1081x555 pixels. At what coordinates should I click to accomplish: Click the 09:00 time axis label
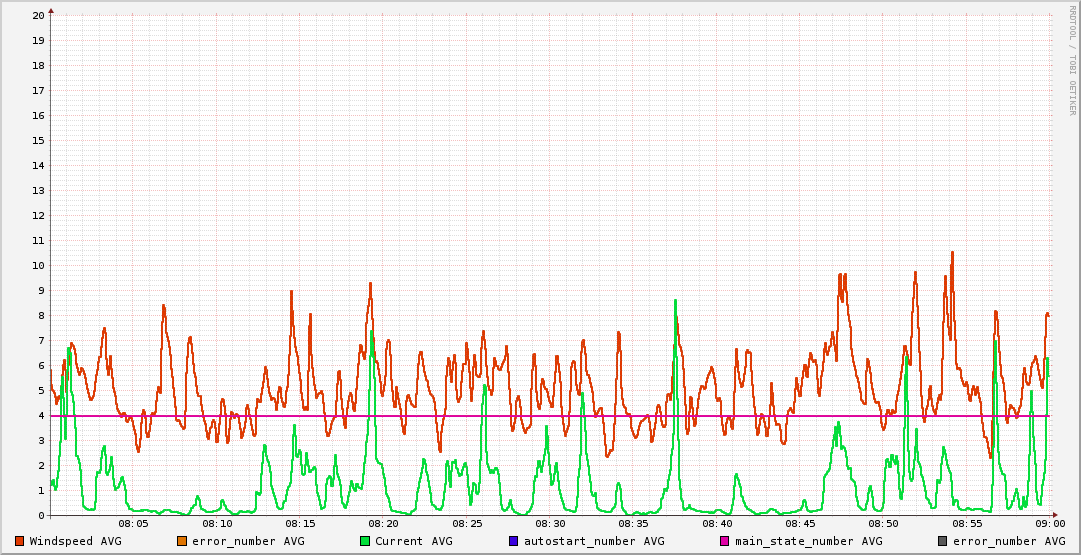point(1049,524)
